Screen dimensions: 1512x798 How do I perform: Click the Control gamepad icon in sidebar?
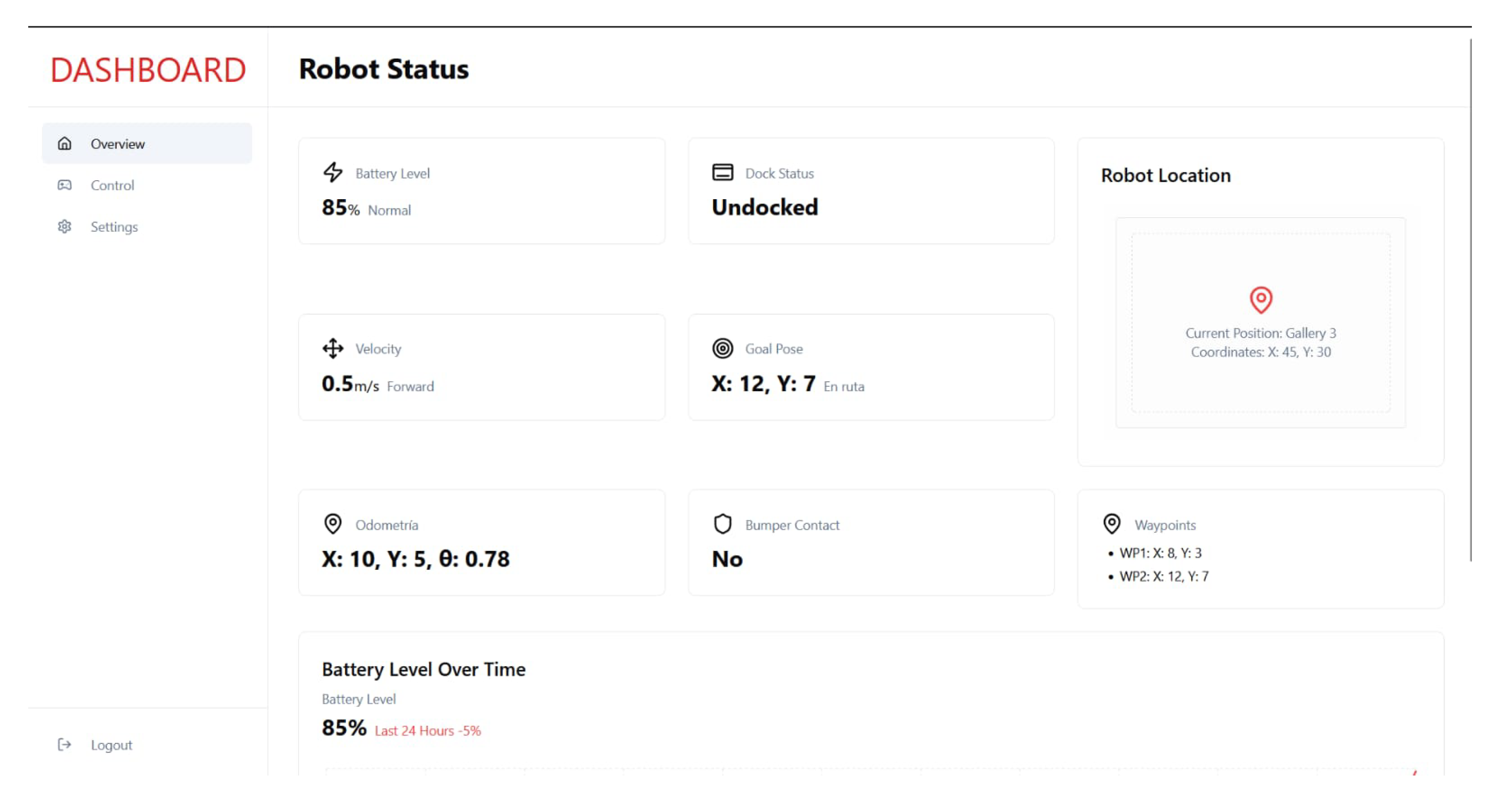(64, 185)
